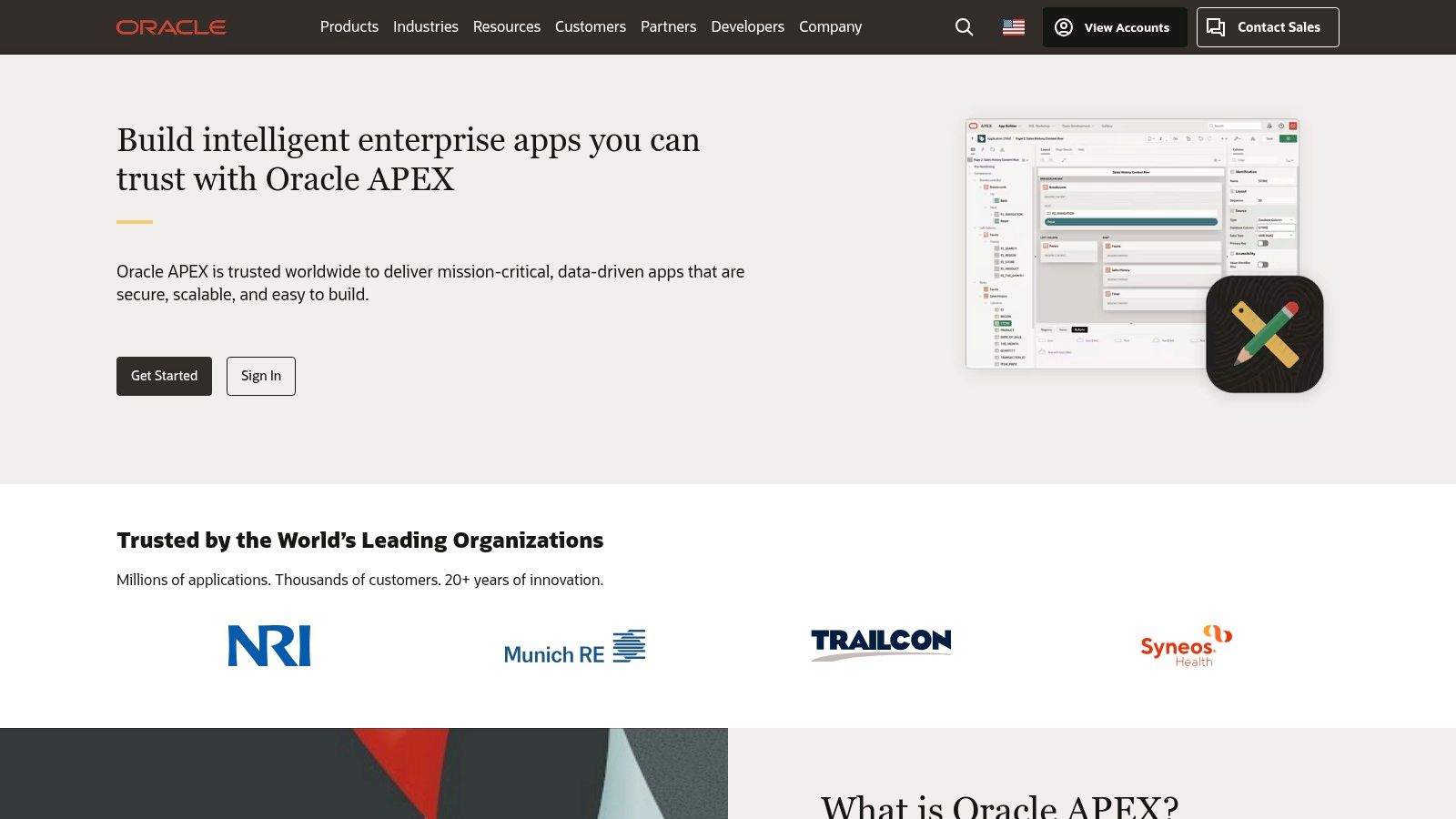Click the Sign In button
This screenshot has width=1456, height=819.
pyautogui.click(x=261, y=376)
